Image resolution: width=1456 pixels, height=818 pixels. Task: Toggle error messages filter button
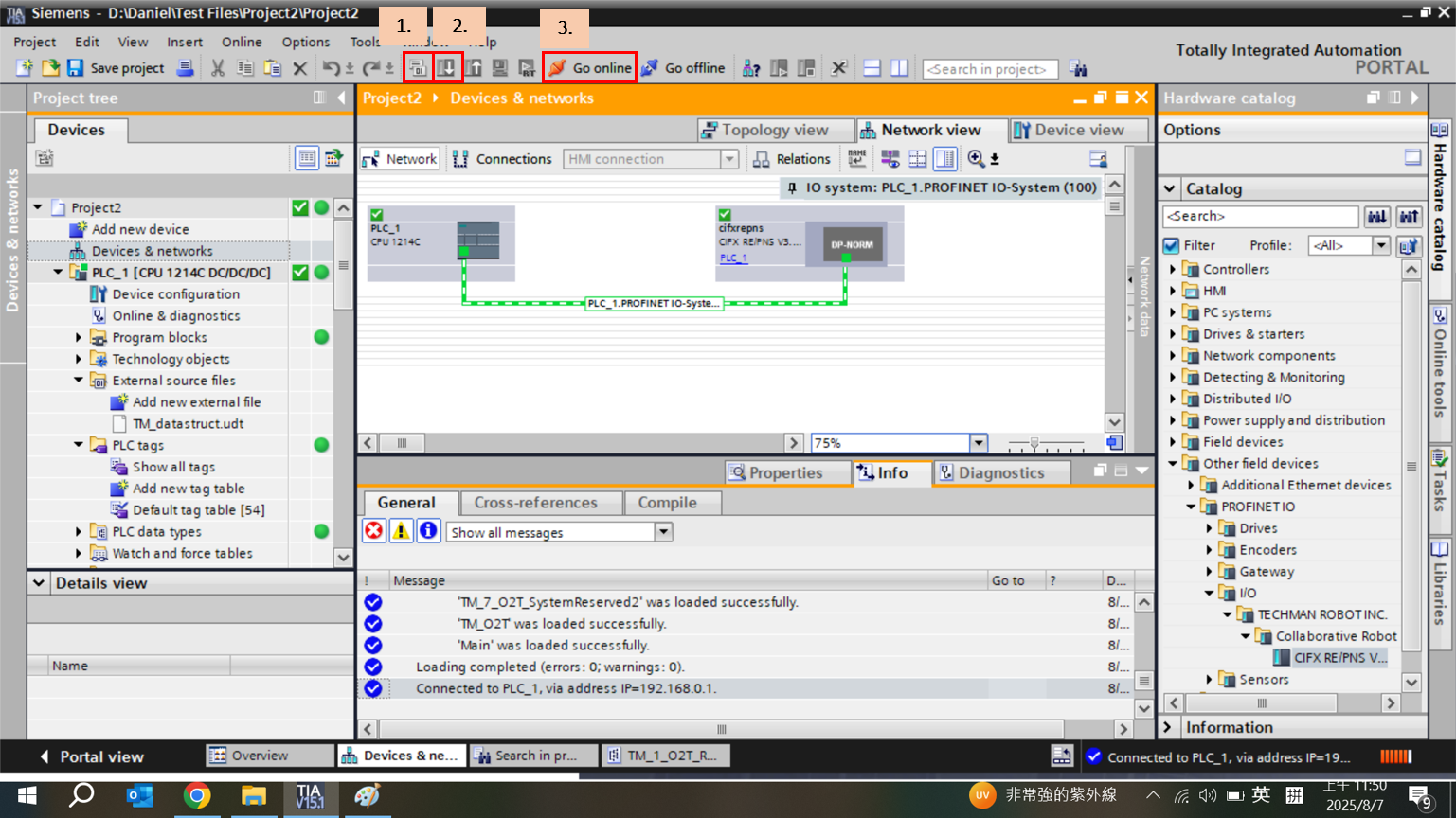pyautogui.click(x=374, y=531)
